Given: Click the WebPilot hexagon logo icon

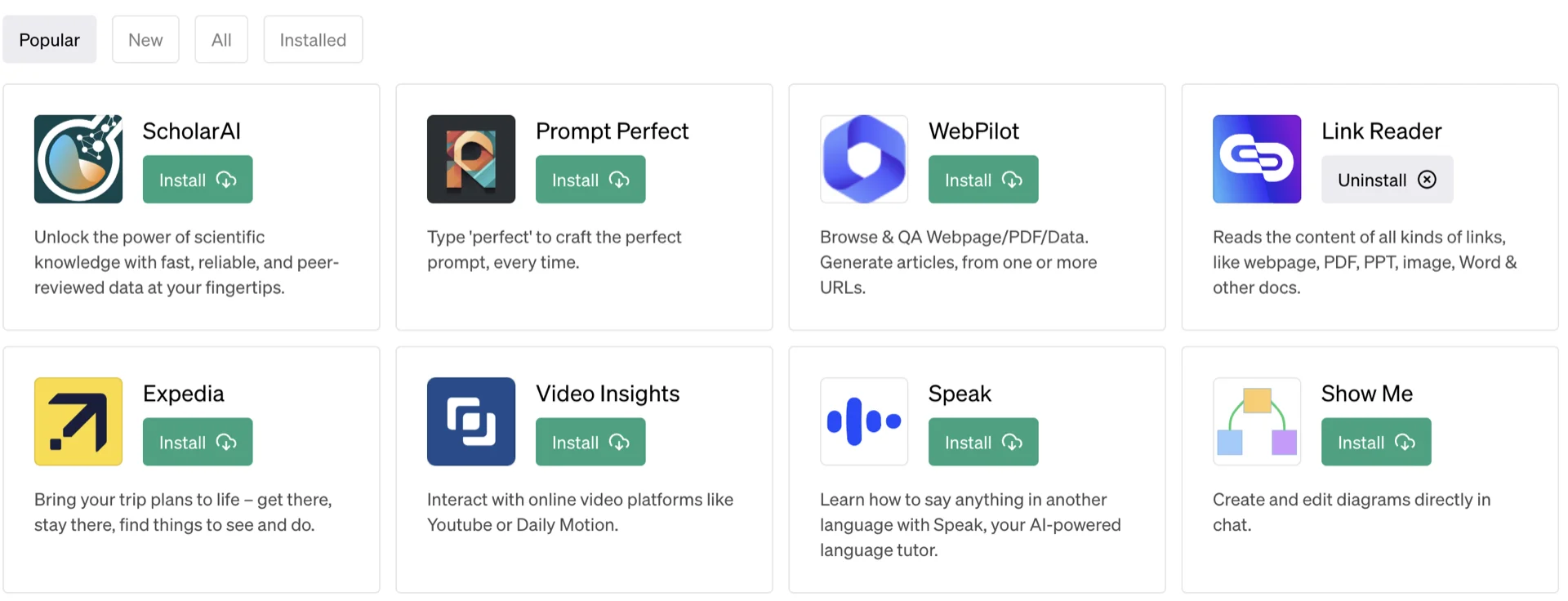Looking at the screenshot, I should tap(864, 159).
